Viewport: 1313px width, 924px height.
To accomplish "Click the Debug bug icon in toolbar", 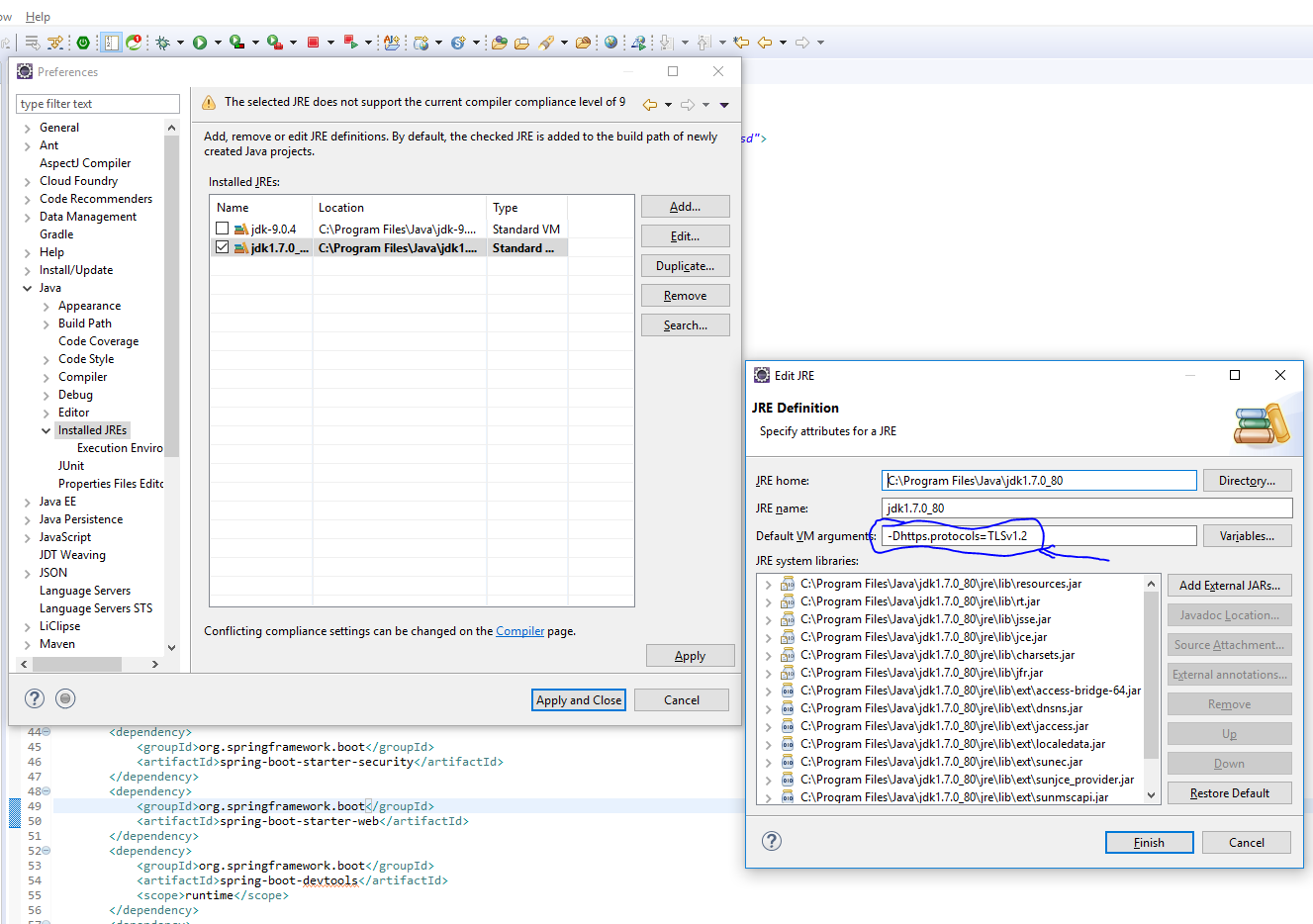I will point(162,43).
